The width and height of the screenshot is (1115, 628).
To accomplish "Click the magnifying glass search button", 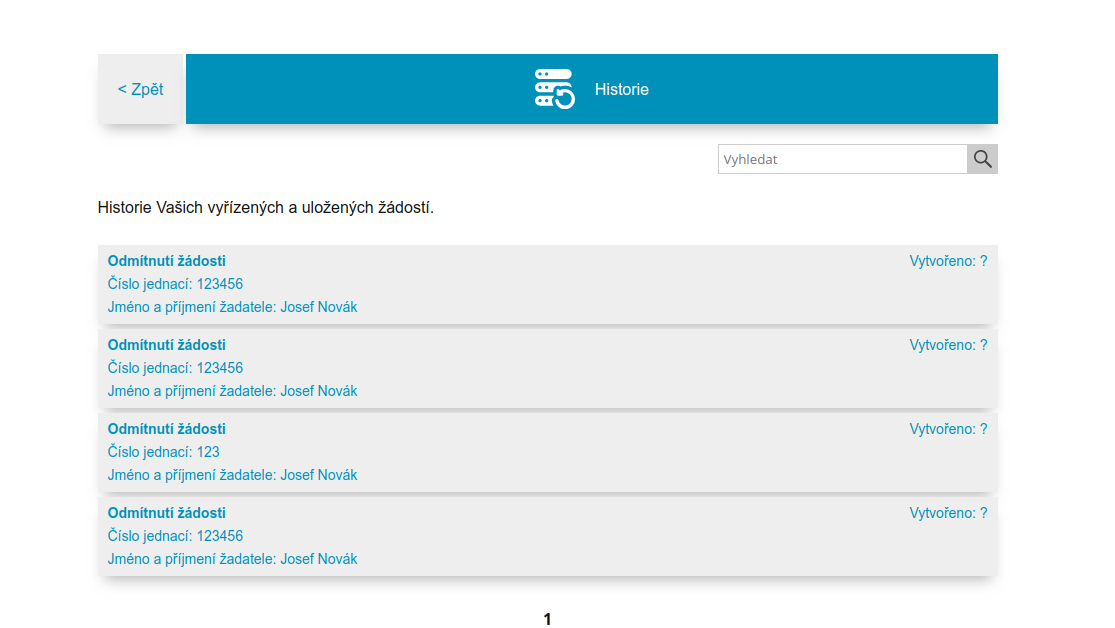I will coord(982,159).
